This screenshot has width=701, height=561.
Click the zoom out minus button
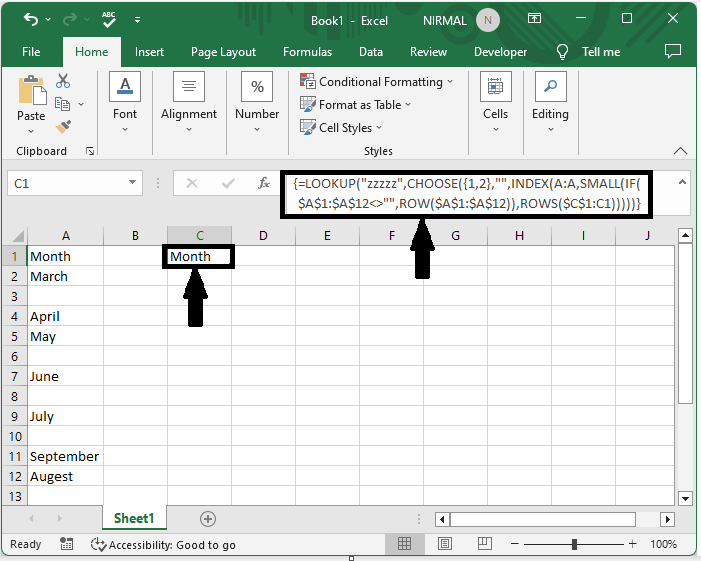pos(515,544)
